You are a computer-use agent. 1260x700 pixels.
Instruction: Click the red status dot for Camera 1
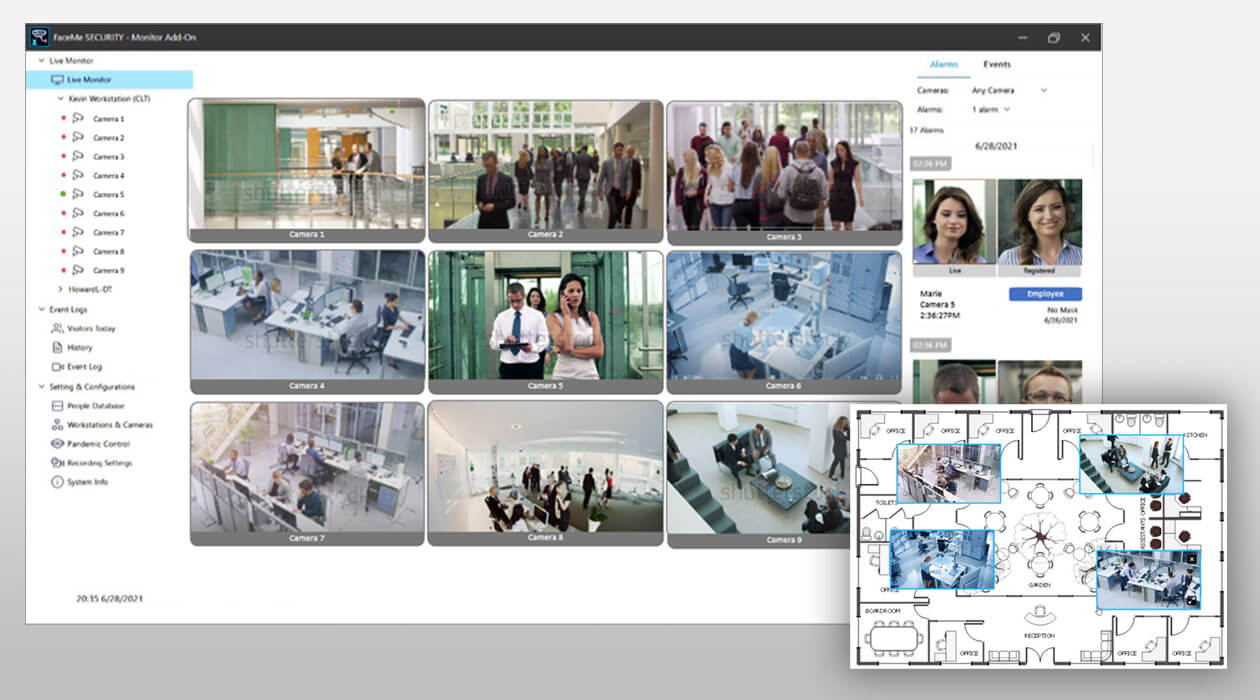tap(63, 119)
